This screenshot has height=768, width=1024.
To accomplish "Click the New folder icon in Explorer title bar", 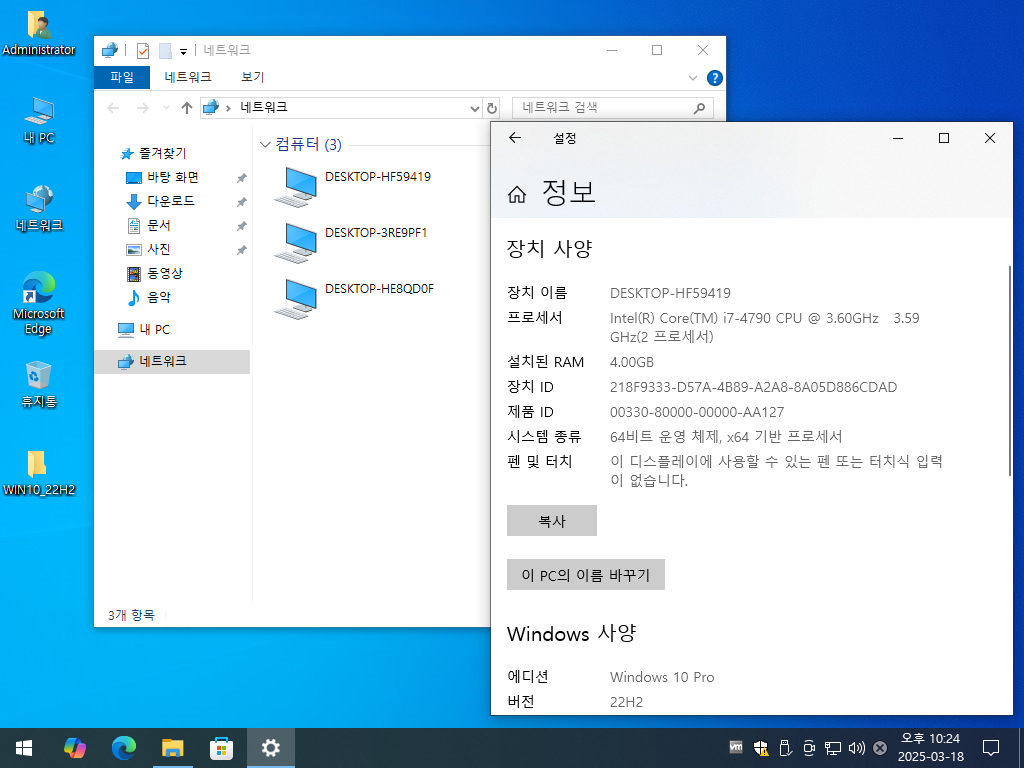I will point(165,50).
